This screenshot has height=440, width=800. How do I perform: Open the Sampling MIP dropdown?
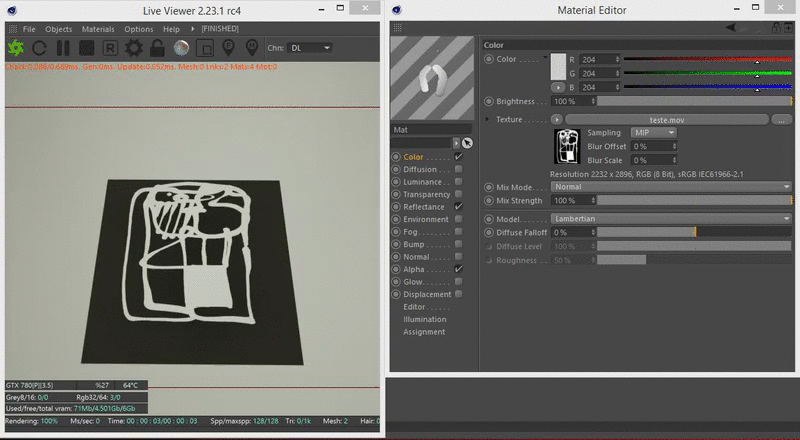(x=654, y=132)
